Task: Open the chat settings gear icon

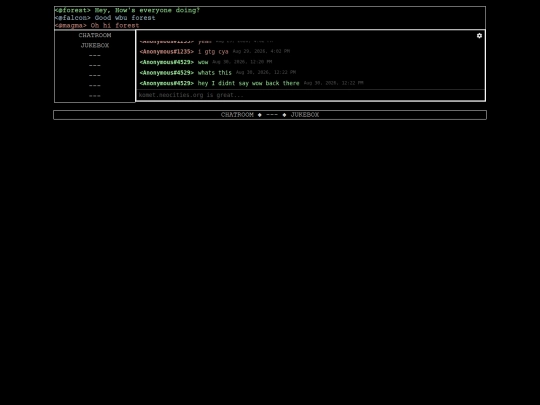Action: 479,36
